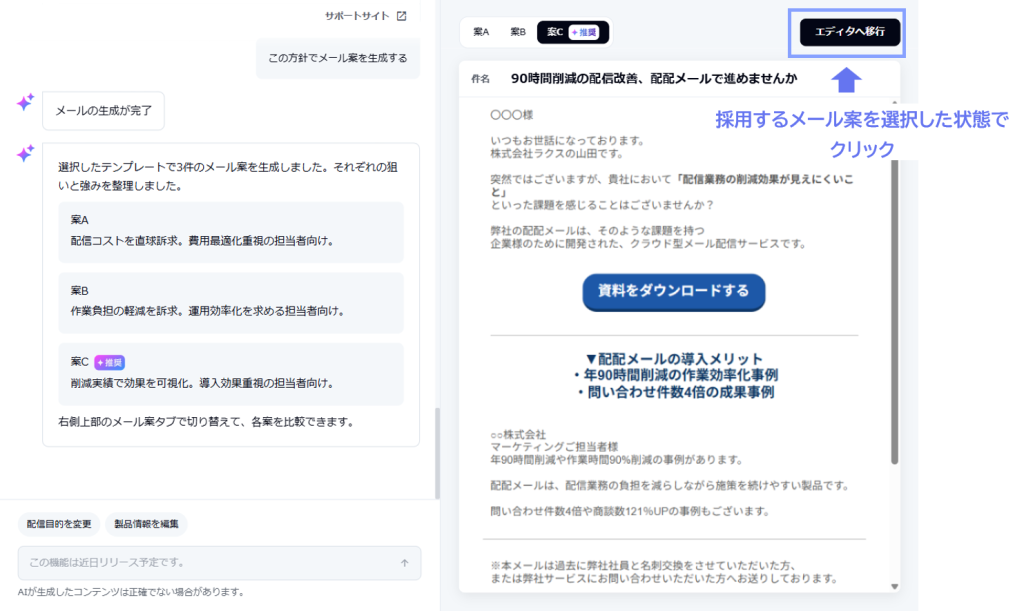This screenshot has height=611, width=1024.
Task: Select the 案C tab
Action: coord(573,32)
